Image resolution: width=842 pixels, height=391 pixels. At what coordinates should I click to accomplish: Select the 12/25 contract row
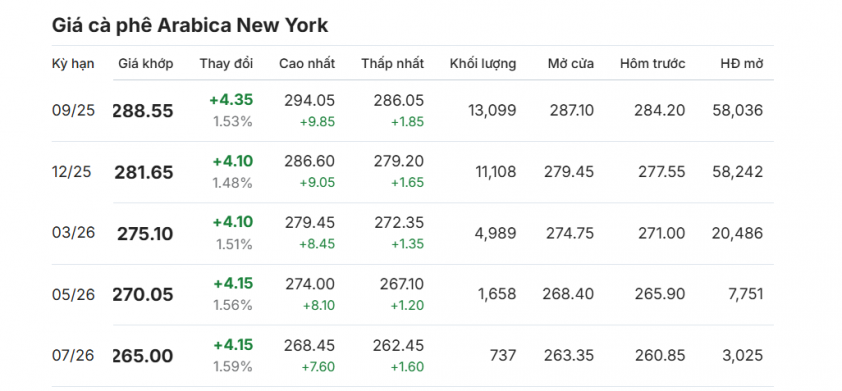click(412, 172)
